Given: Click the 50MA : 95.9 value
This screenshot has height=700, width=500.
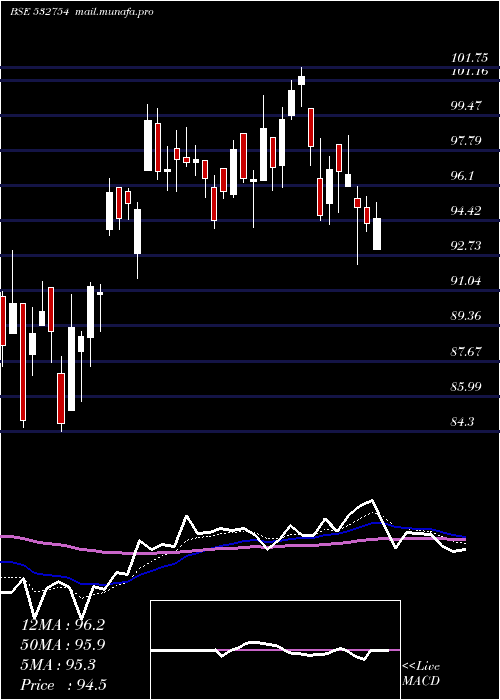Looking at the screenshot, I should 63,645.
